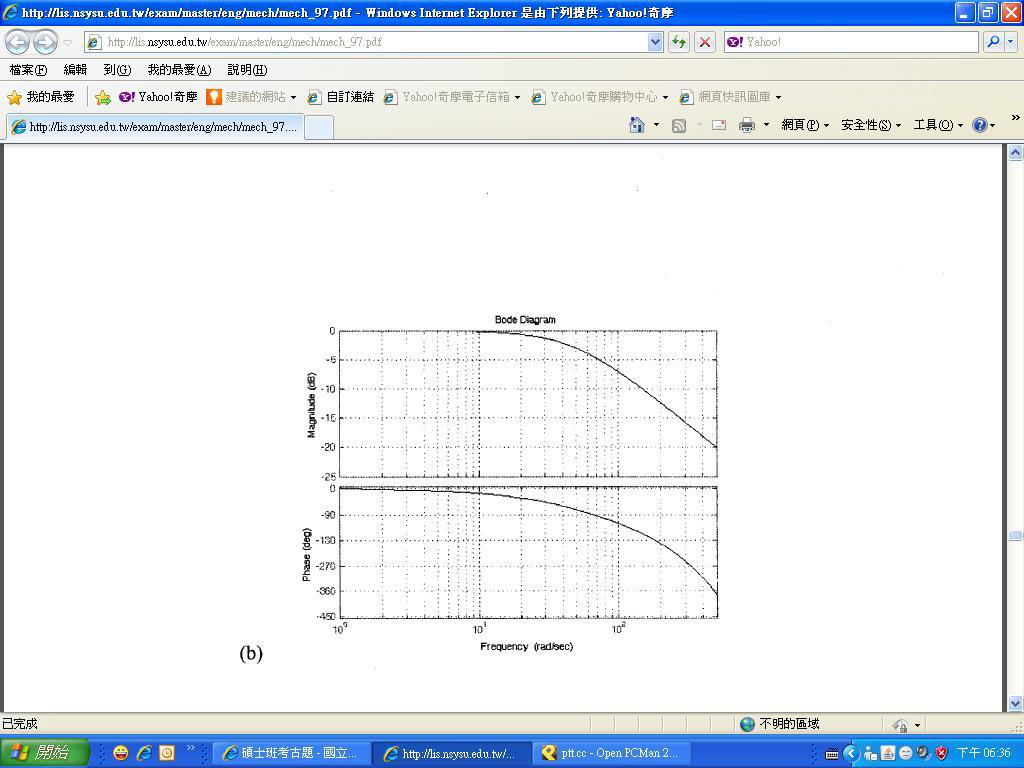
Task: Open the status bar zoom level control
Action: 907,724
